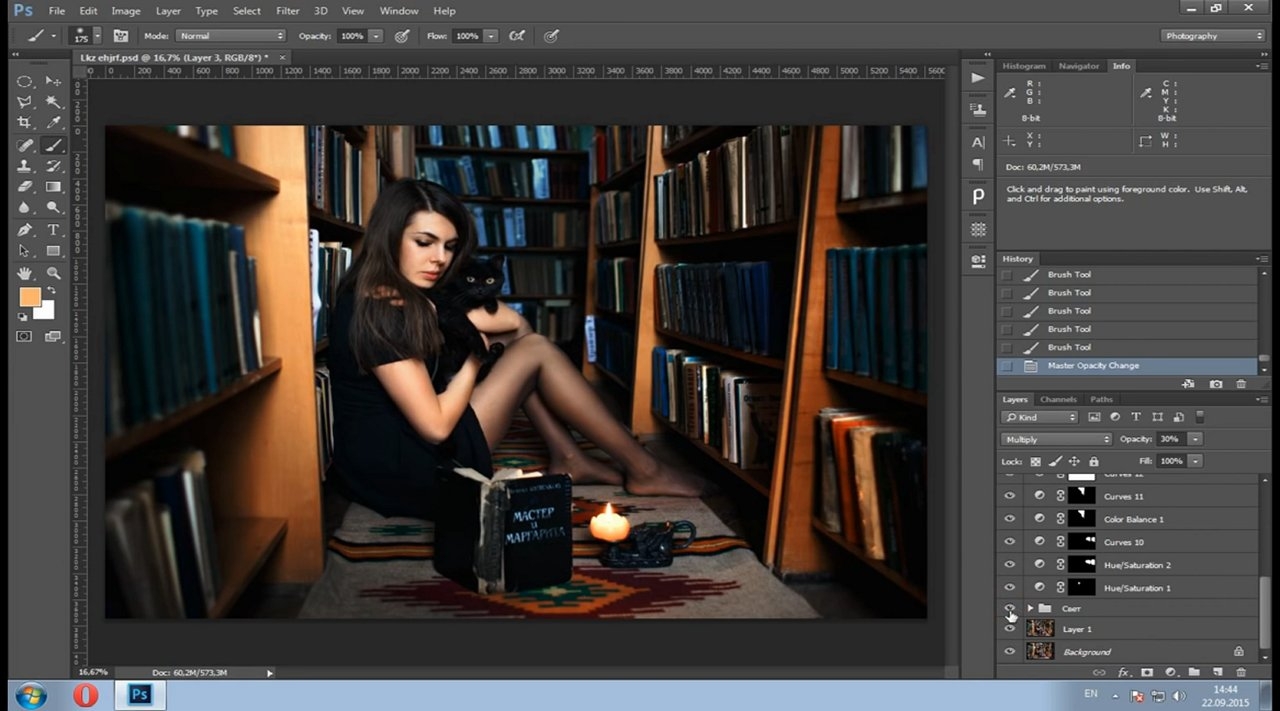
Task: Pick the Magic Wand tool
Action: click(53, 102)
